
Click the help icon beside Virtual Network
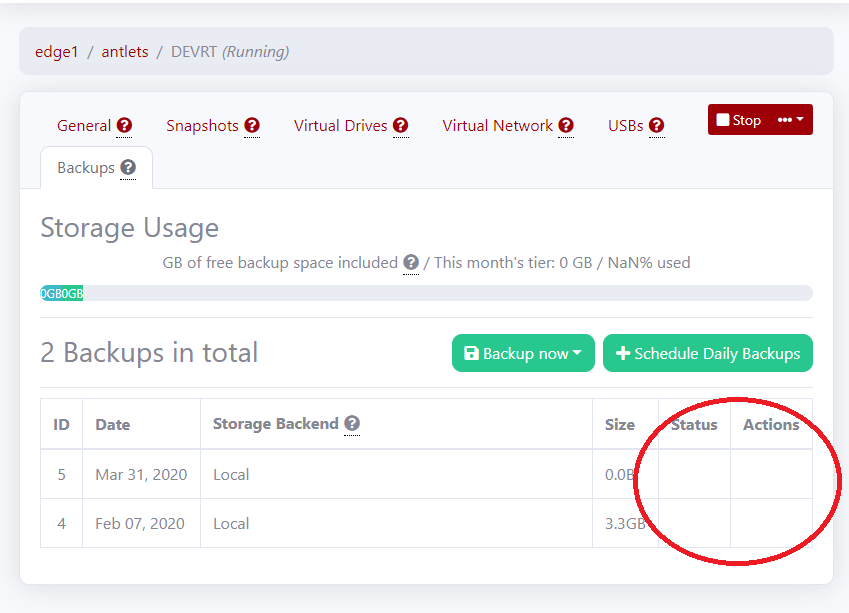[x=566, y=126]
